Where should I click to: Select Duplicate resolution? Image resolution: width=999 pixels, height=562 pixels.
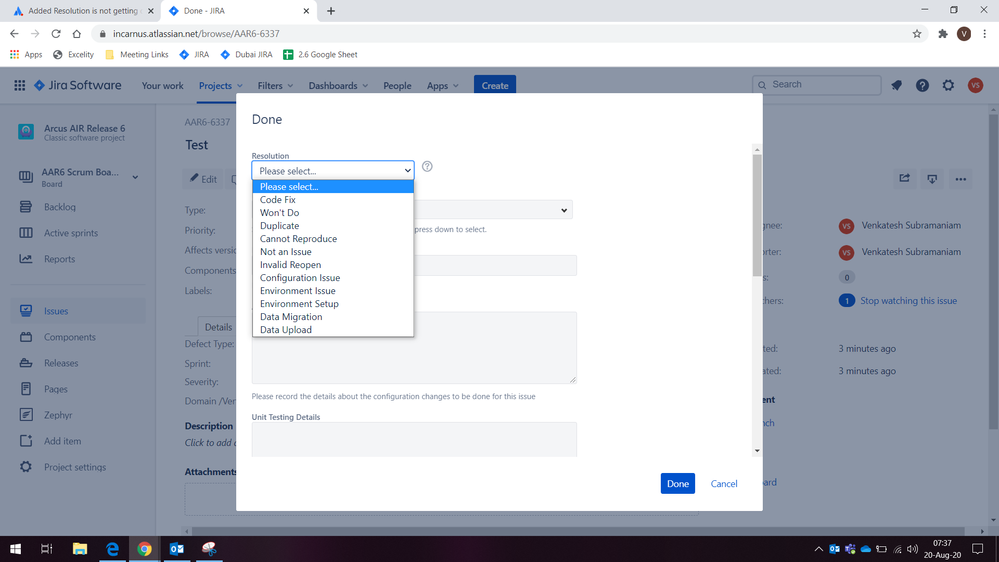(x=333, y=226)
